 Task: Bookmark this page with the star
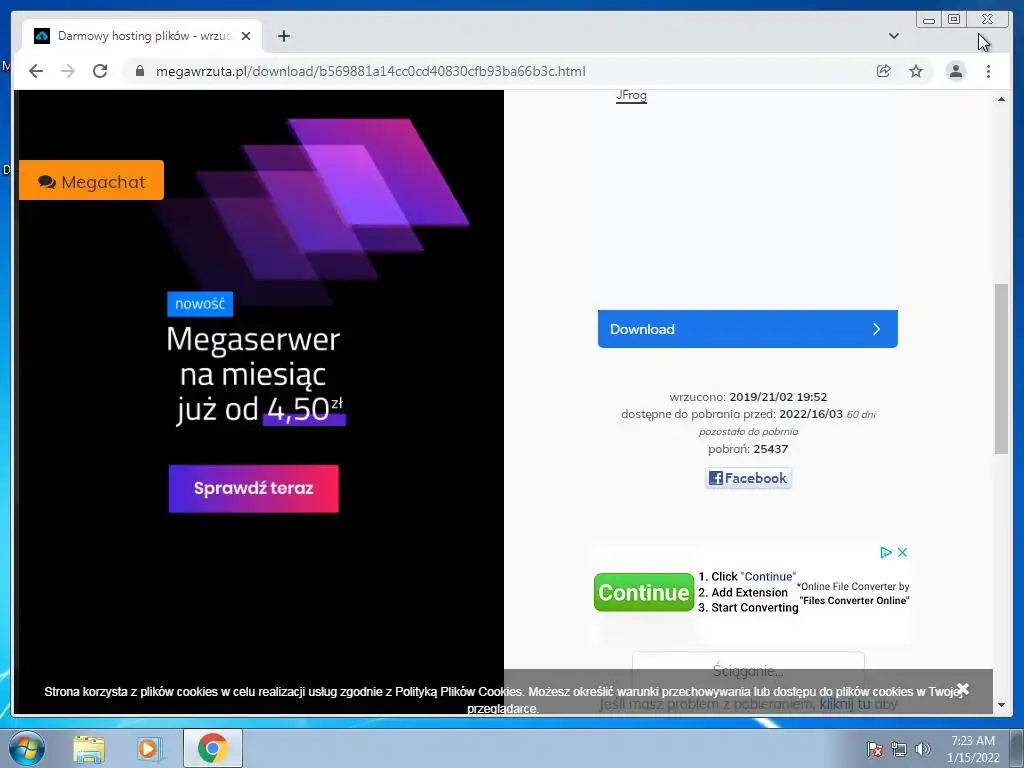coord(916,71)
